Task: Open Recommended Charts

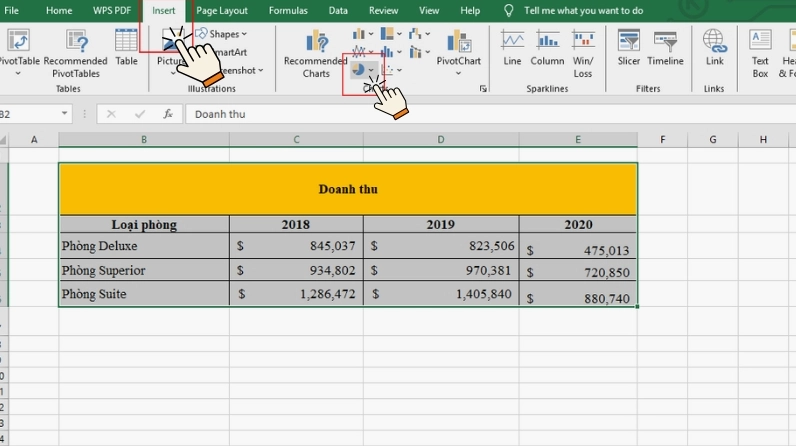Action: click(x=316, y=53)
